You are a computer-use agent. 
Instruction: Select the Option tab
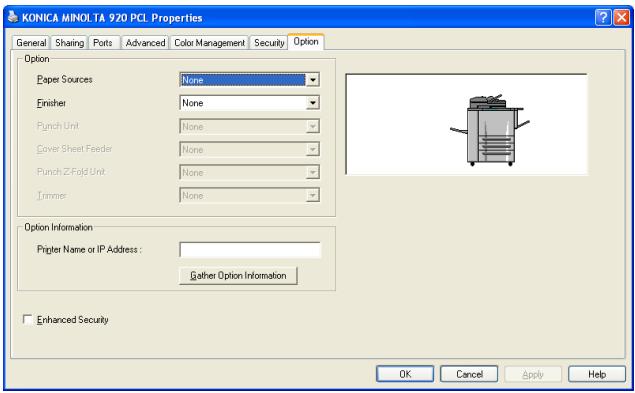point(306,41)
